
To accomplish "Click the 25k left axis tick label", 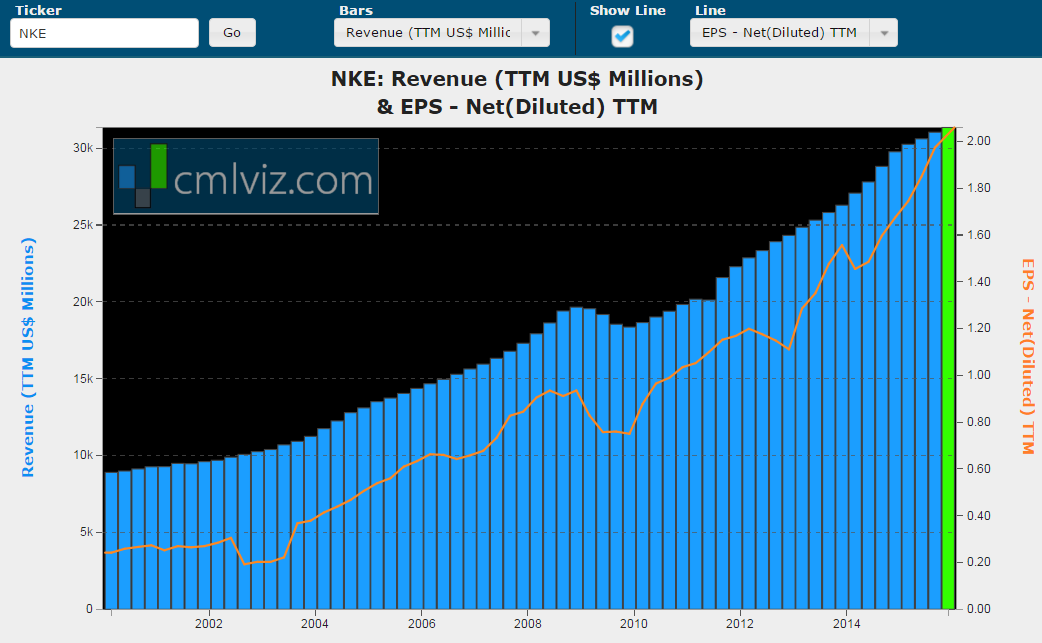I will [83, 225].
